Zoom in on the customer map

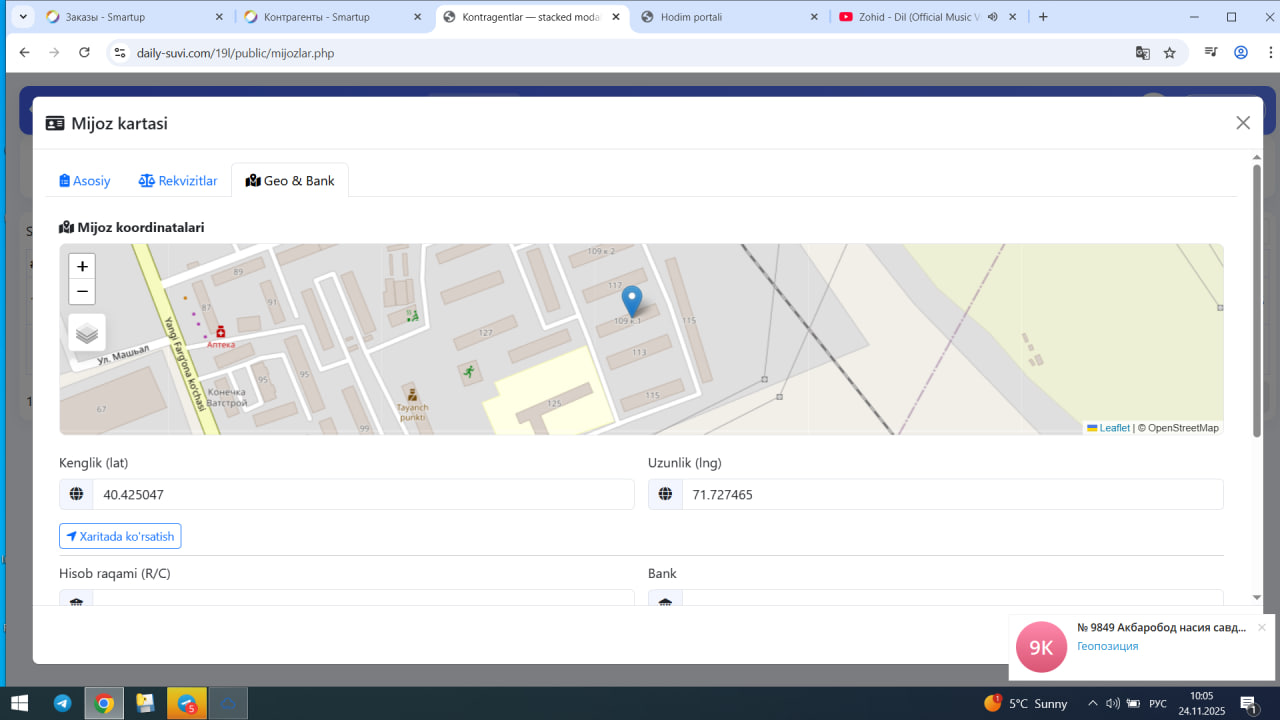tap(82, 266)
